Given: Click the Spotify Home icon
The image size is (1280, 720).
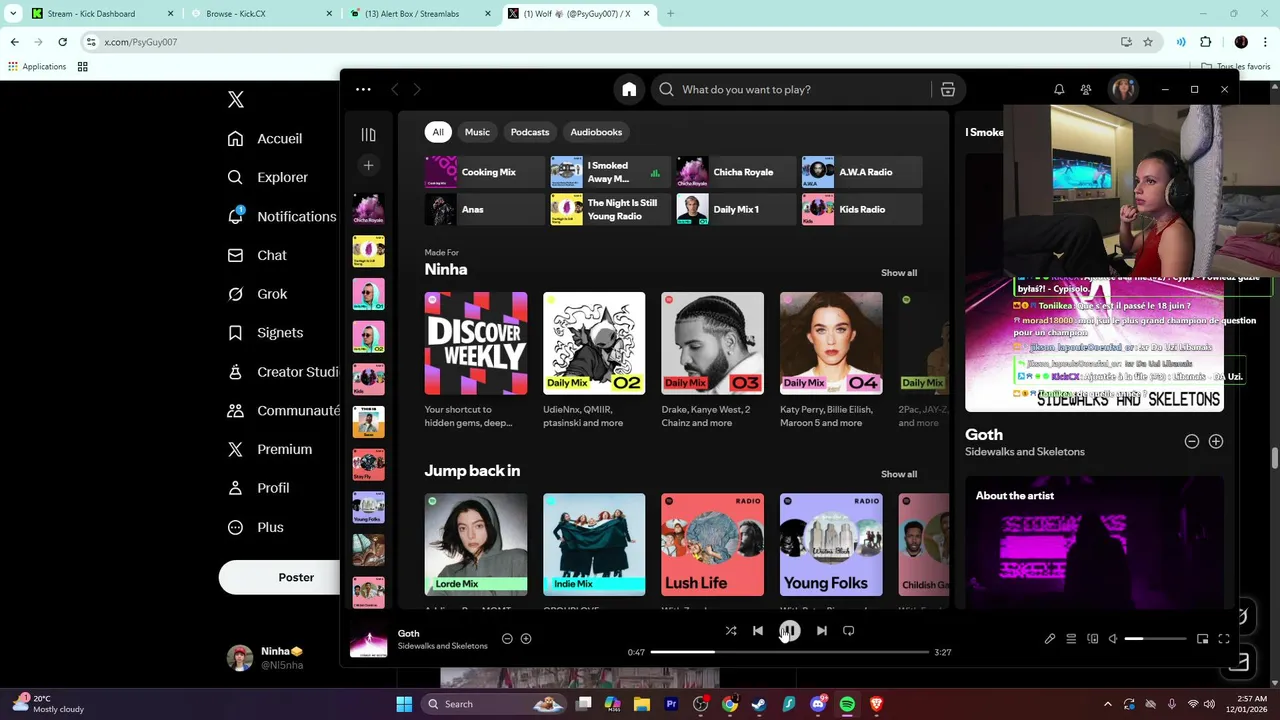Looking at the screenshot, I should pyautogui.click(x=629, y=90).
